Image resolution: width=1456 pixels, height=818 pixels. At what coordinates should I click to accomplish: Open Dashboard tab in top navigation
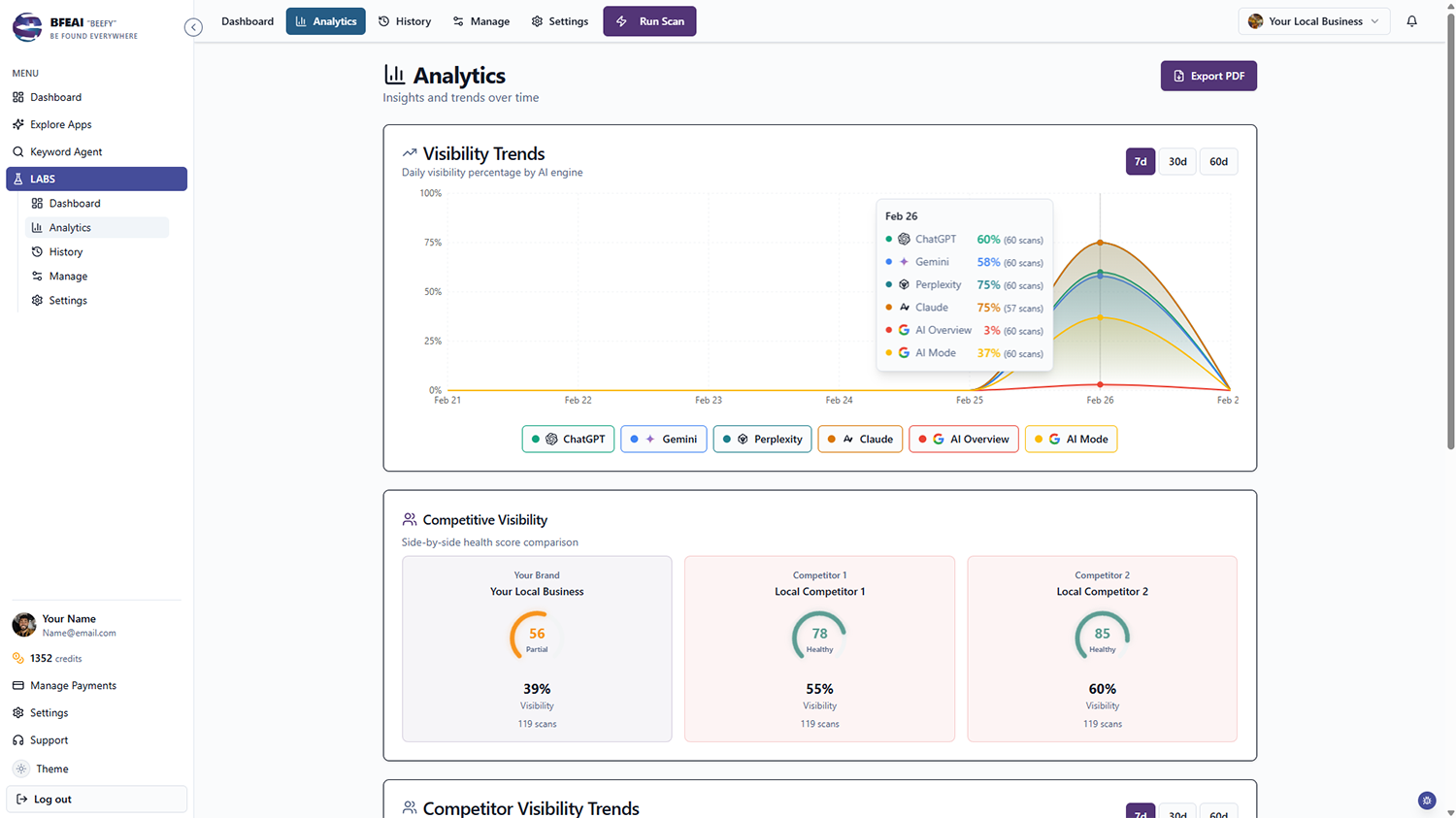coord(248,21)
